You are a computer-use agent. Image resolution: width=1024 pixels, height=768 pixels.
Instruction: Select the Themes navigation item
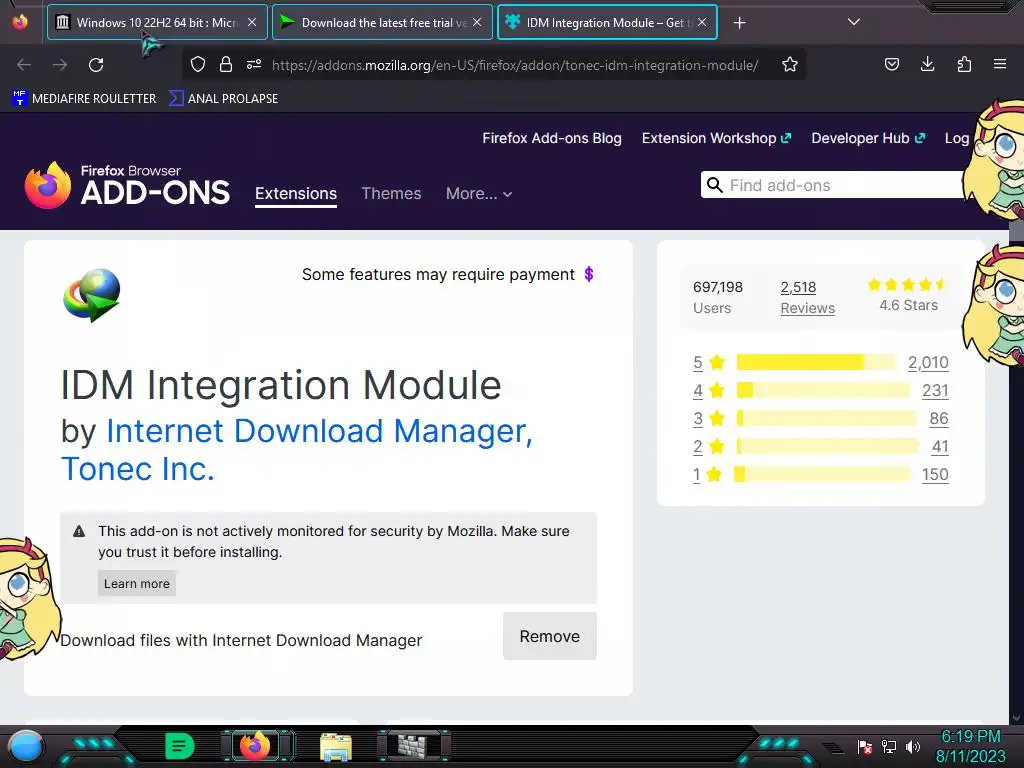click(x=391, y=194)
